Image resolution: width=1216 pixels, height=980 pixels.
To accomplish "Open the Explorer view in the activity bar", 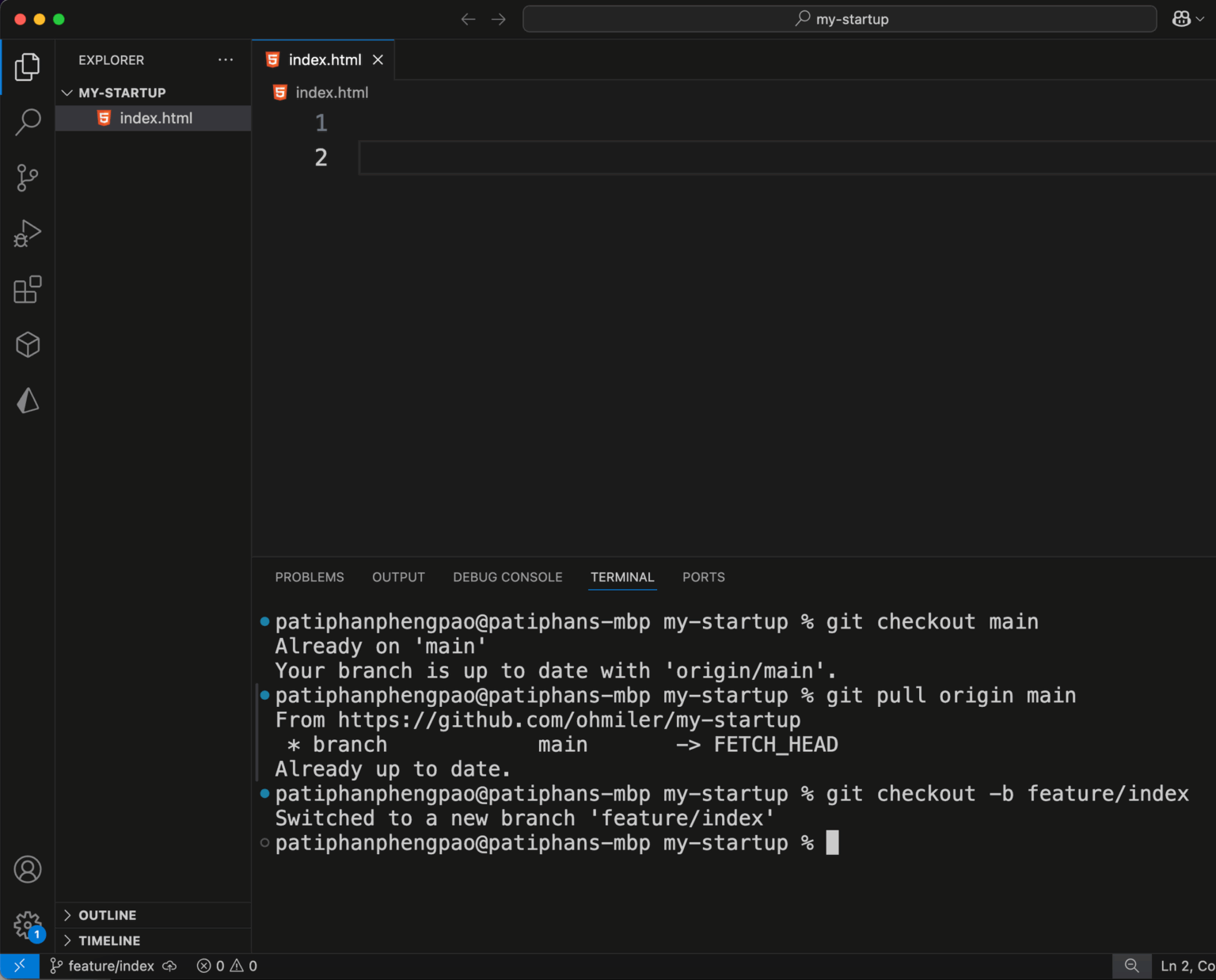I will click(x=27, y=66).
